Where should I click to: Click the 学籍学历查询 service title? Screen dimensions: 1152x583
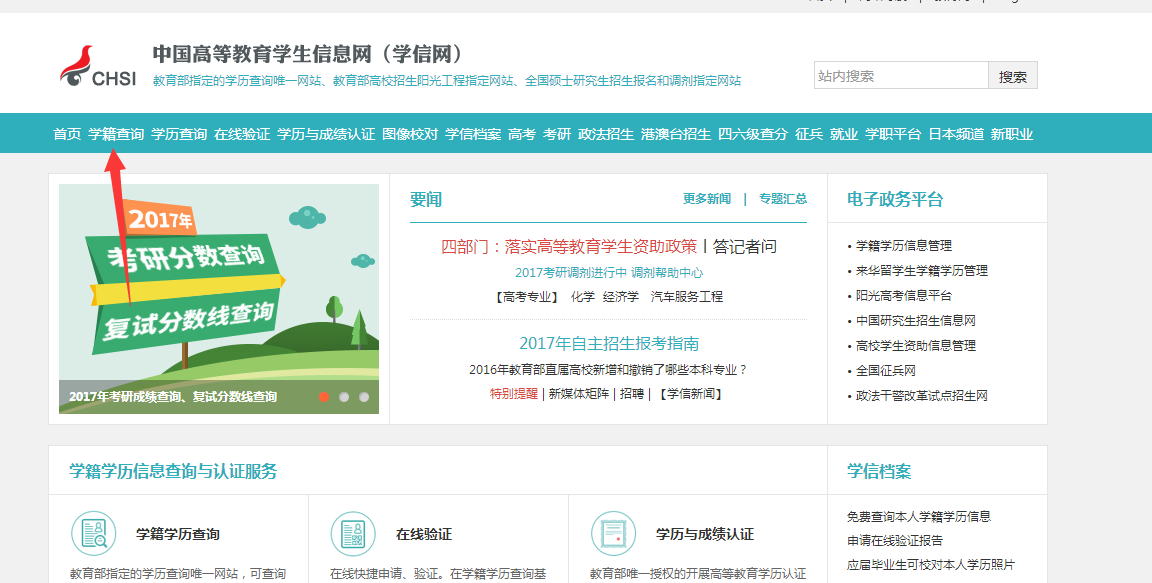tap(178, 534)
